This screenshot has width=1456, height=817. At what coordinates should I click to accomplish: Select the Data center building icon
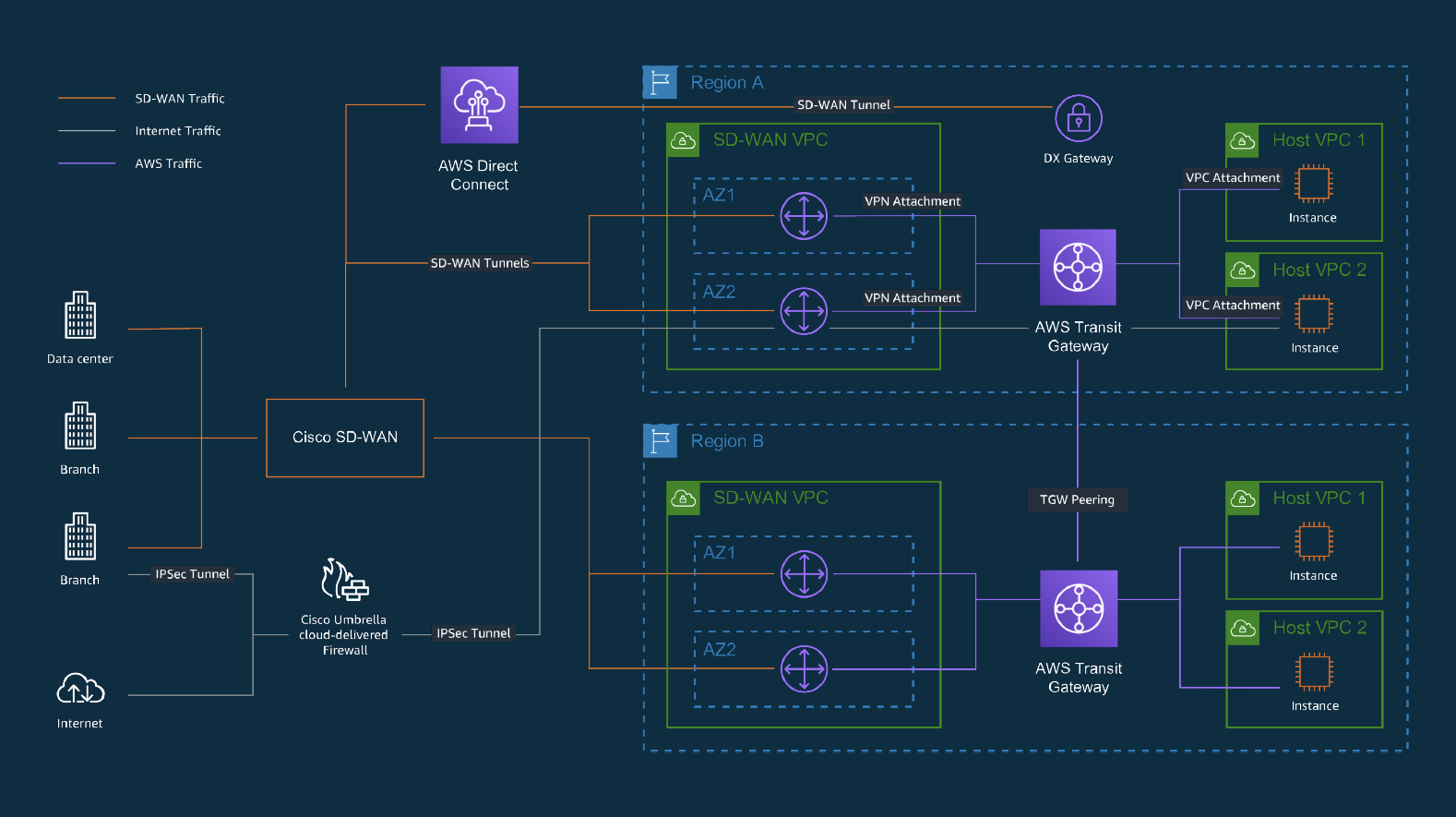coord(80,316)
